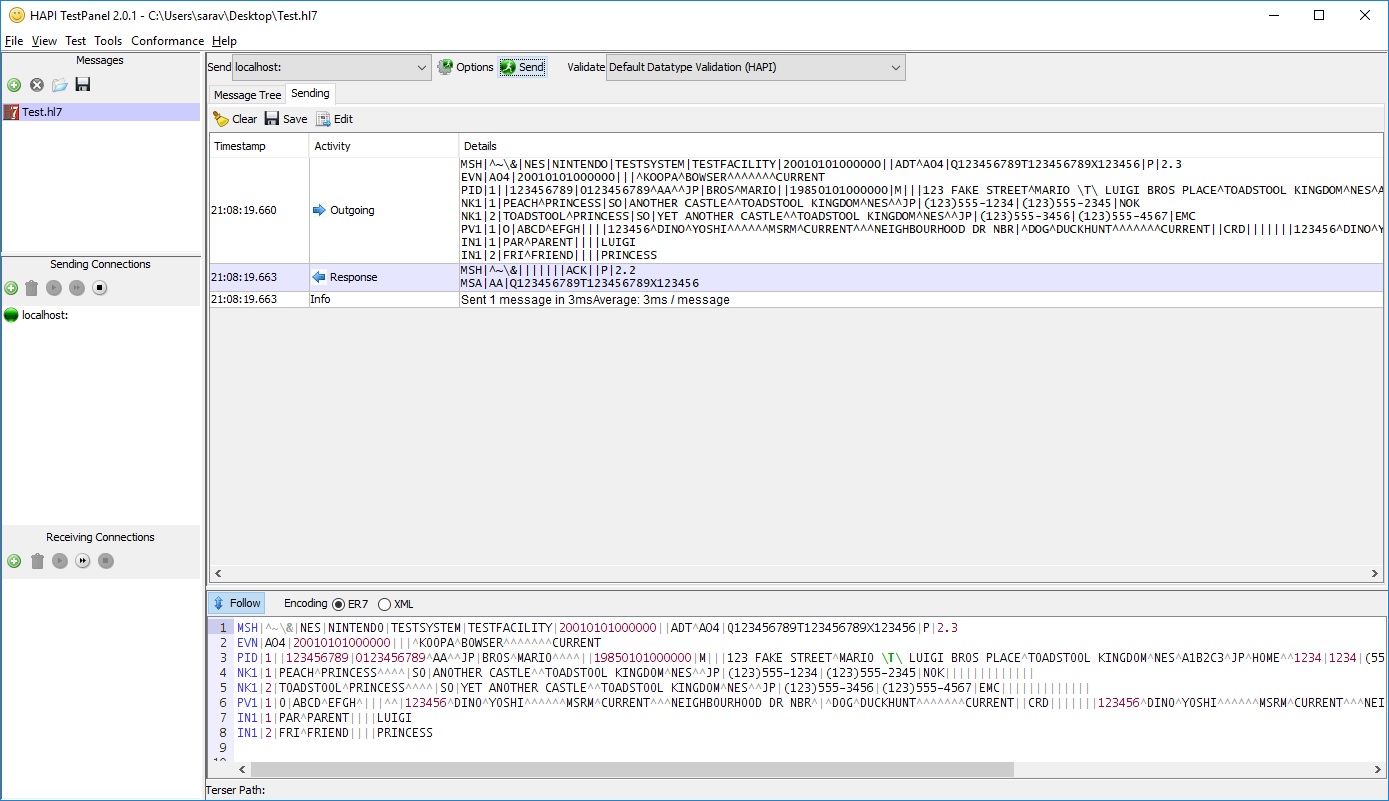Open transmission Options next to Send
The height and width of the screenshot is (801, 1389).
tap(466, 67)
